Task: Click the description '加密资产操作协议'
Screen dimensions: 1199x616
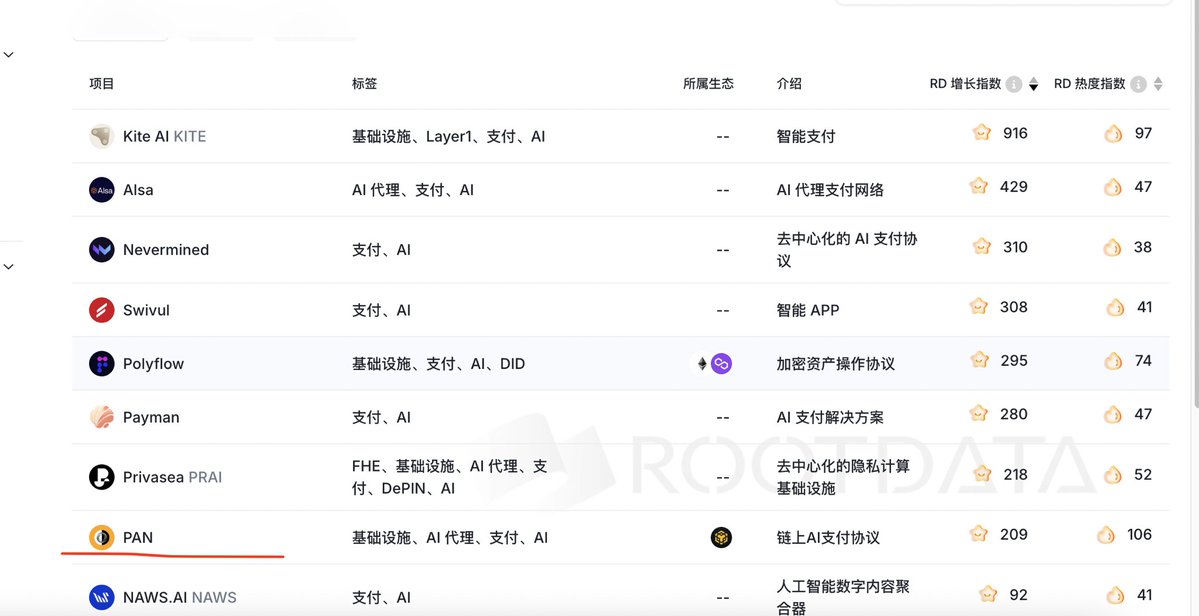Action: point(836,364)
